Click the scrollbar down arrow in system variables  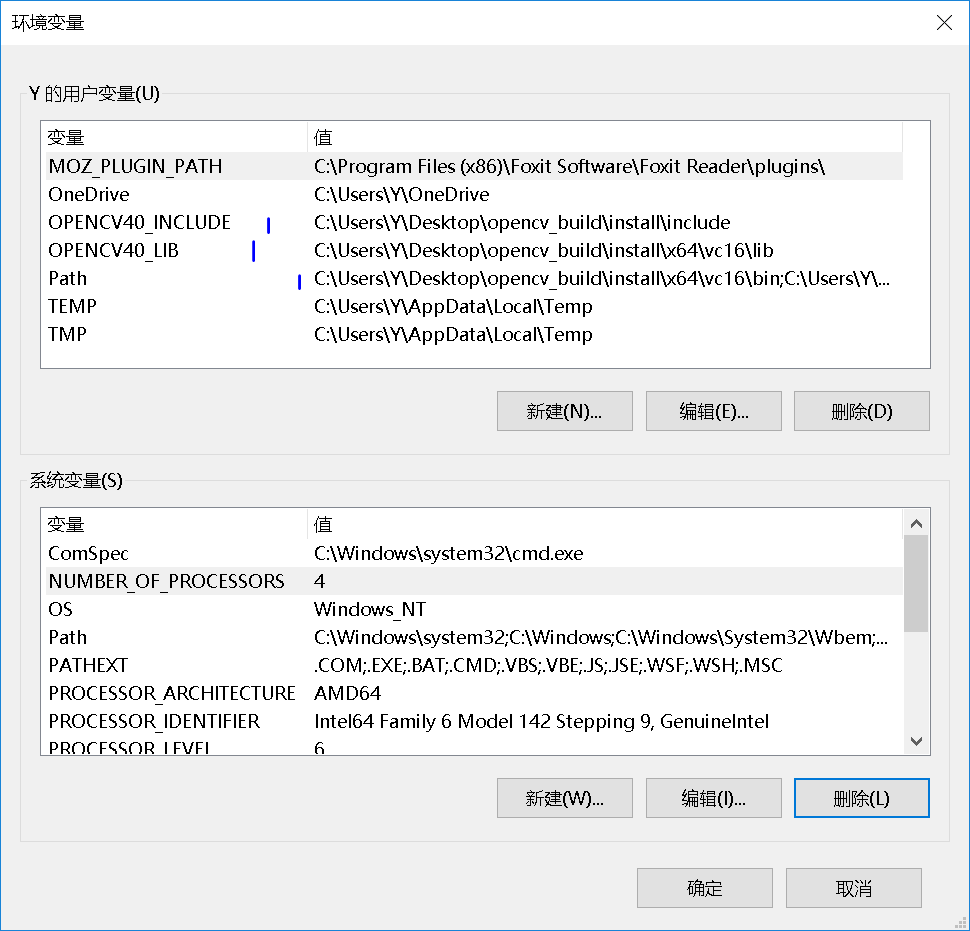click(x=916, y=741)
